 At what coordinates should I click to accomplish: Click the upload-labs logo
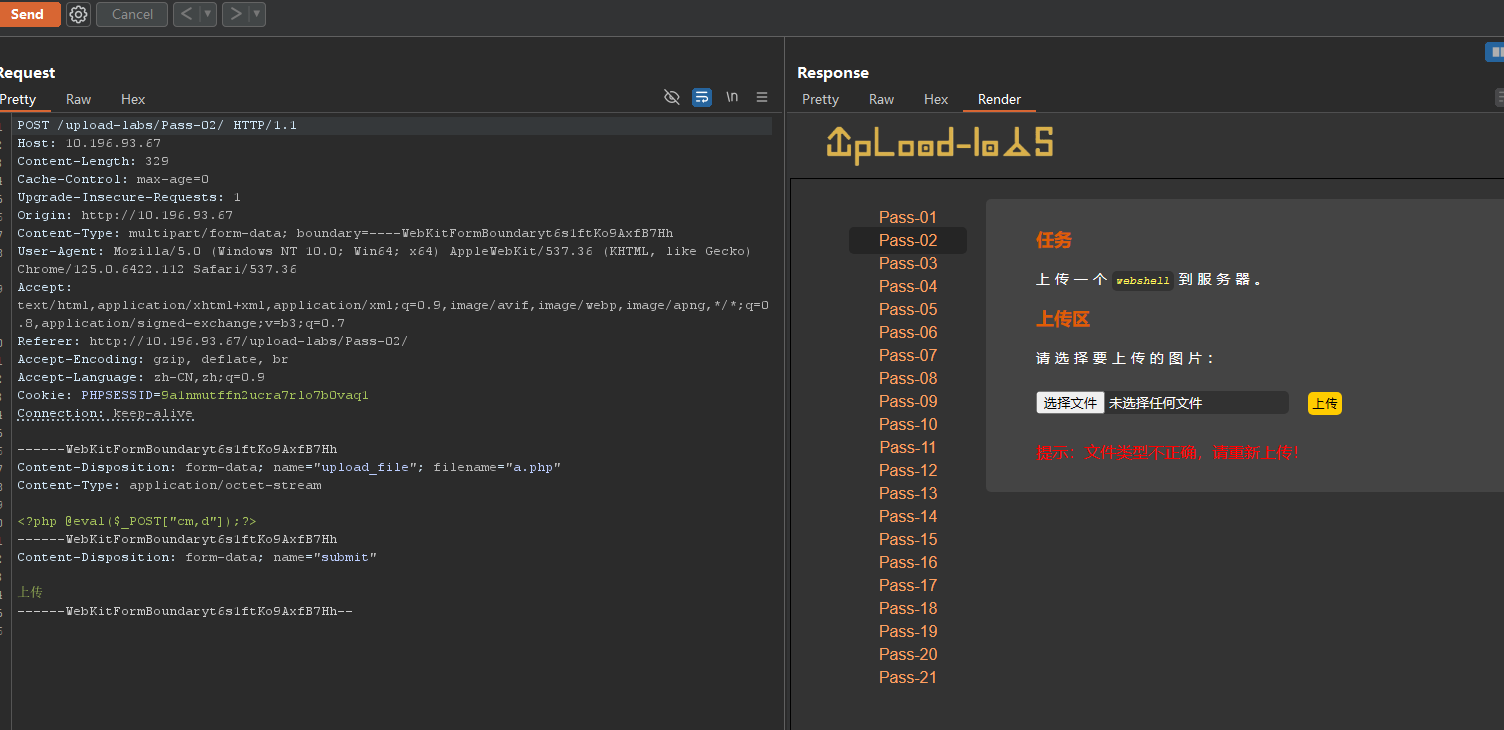coord(939,144)
